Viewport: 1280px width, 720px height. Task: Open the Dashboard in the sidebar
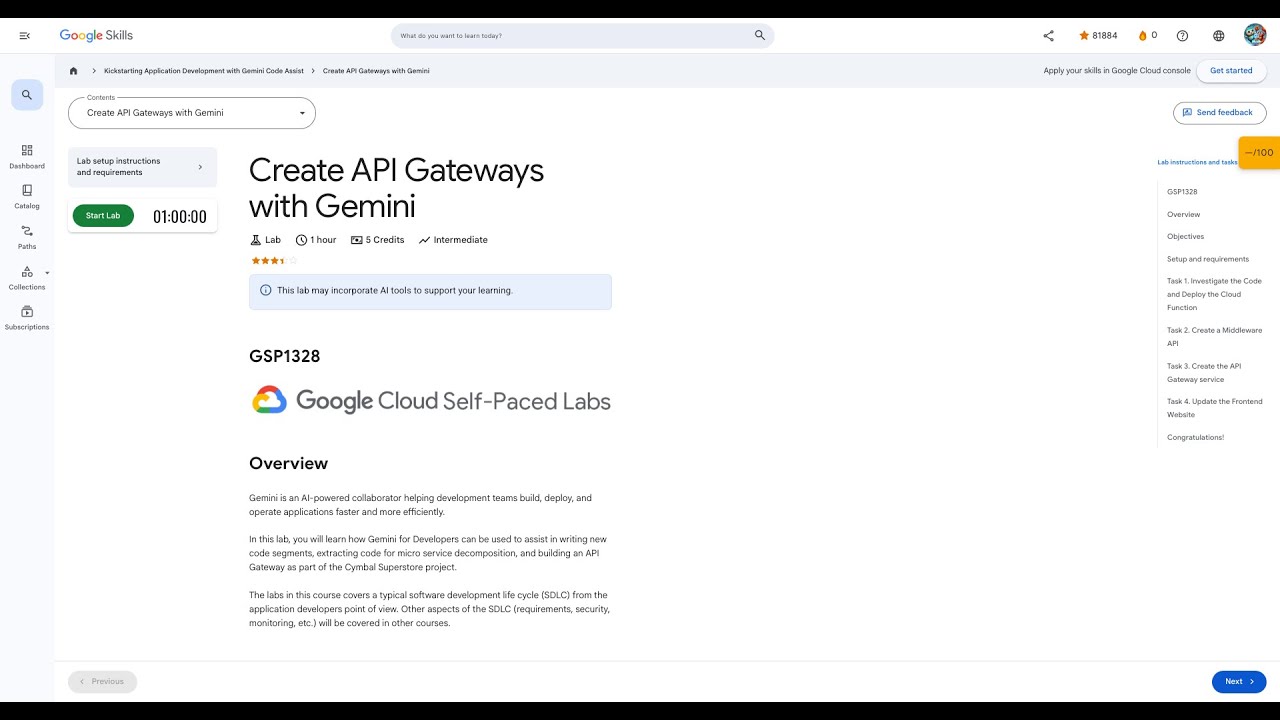(27, 157)
